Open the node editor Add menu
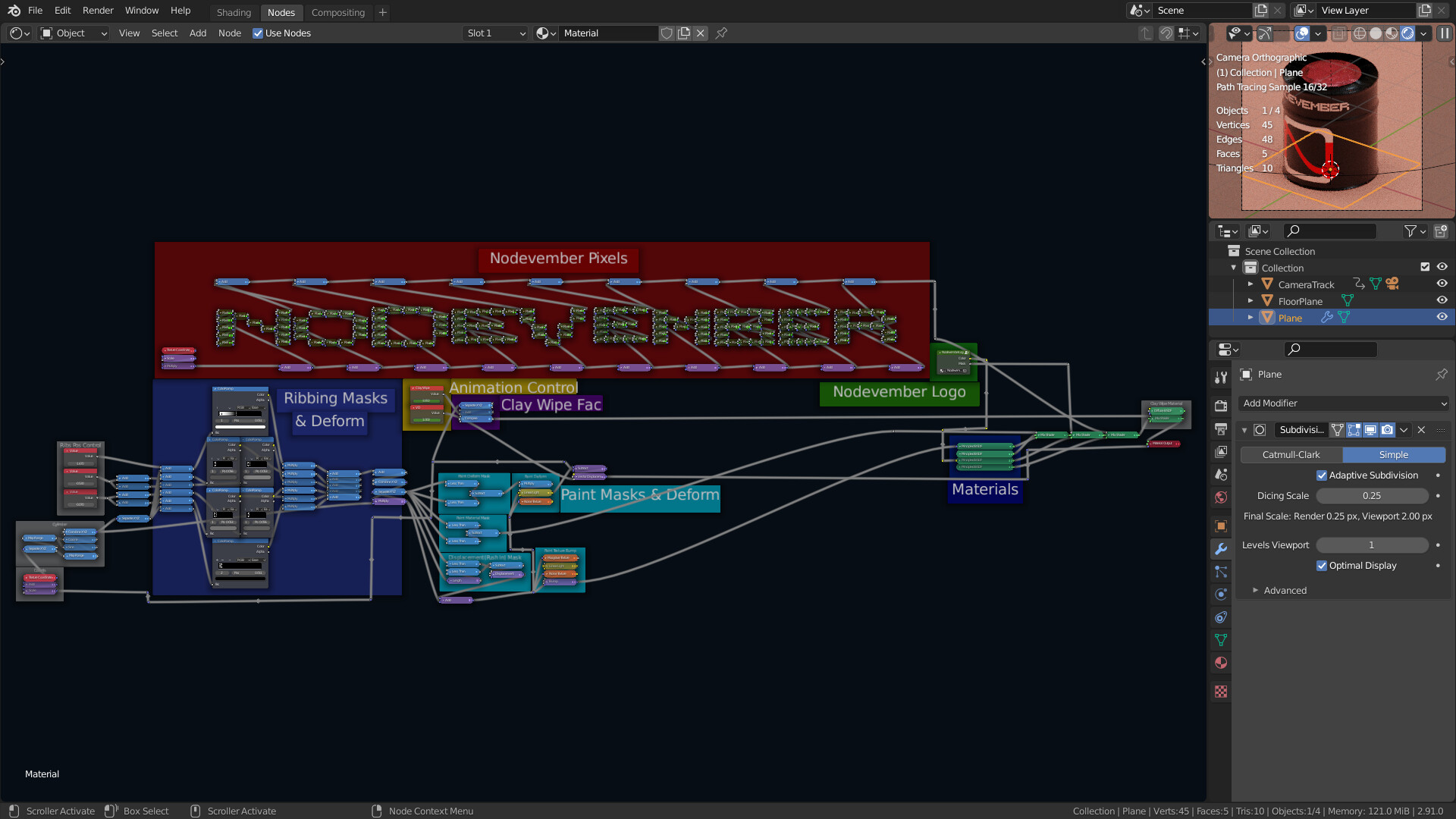This screenshot has height=819, width=1456. tap(197, 33)
